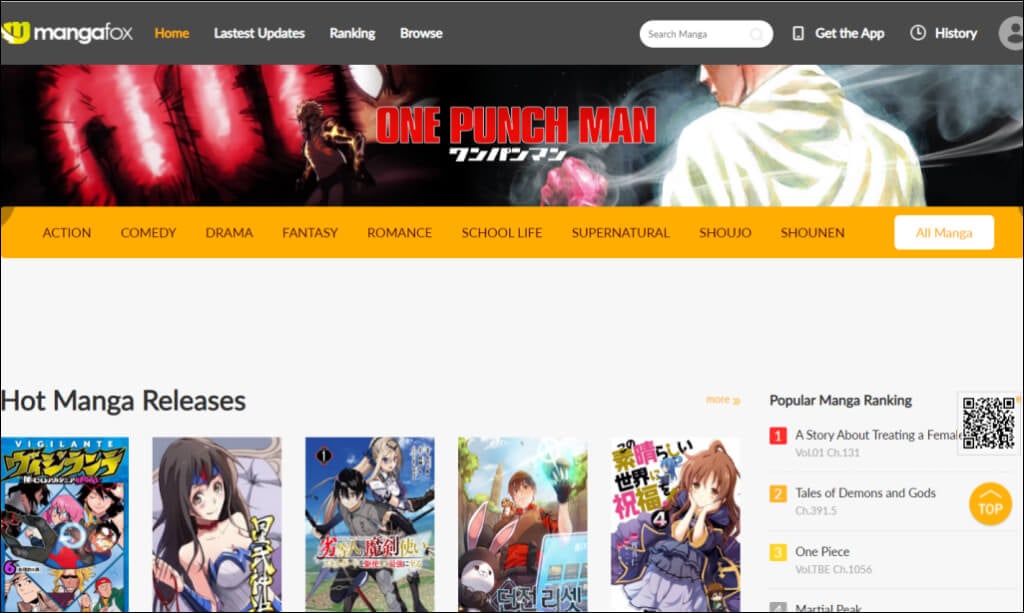Select the SUPERNATURAL genre

(x=620, y=233)
